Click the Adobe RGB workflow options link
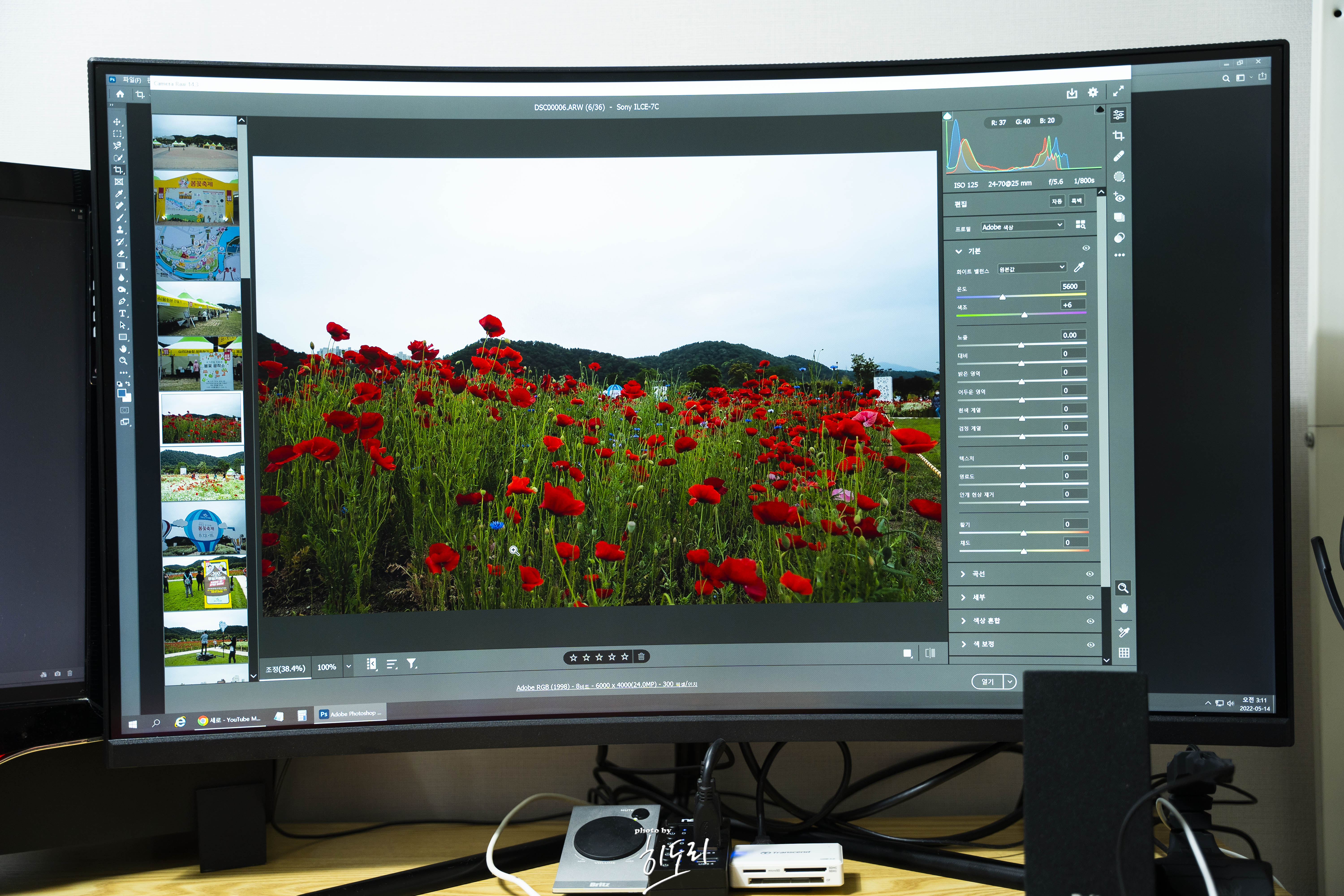The image size is (1344, 896). [x=606, y=686]
